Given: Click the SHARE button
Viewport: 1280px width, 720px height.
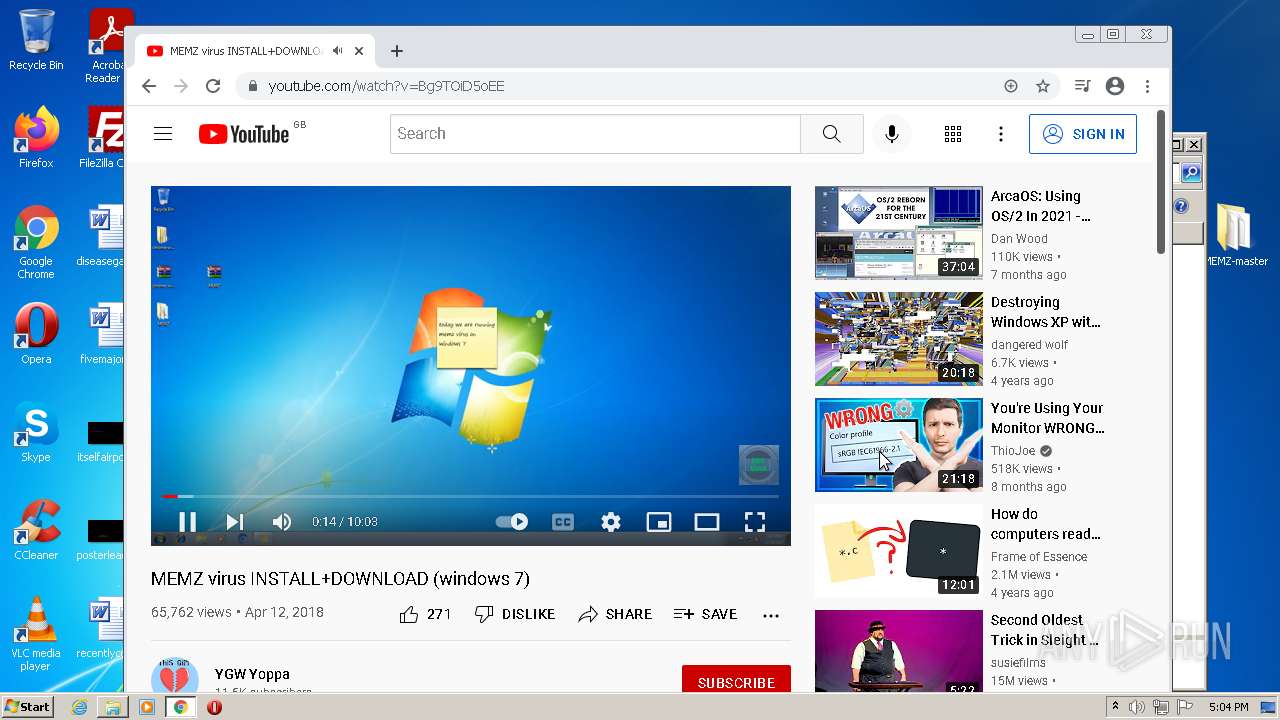Looking at the screenshot, I should [x=615, y=614].
